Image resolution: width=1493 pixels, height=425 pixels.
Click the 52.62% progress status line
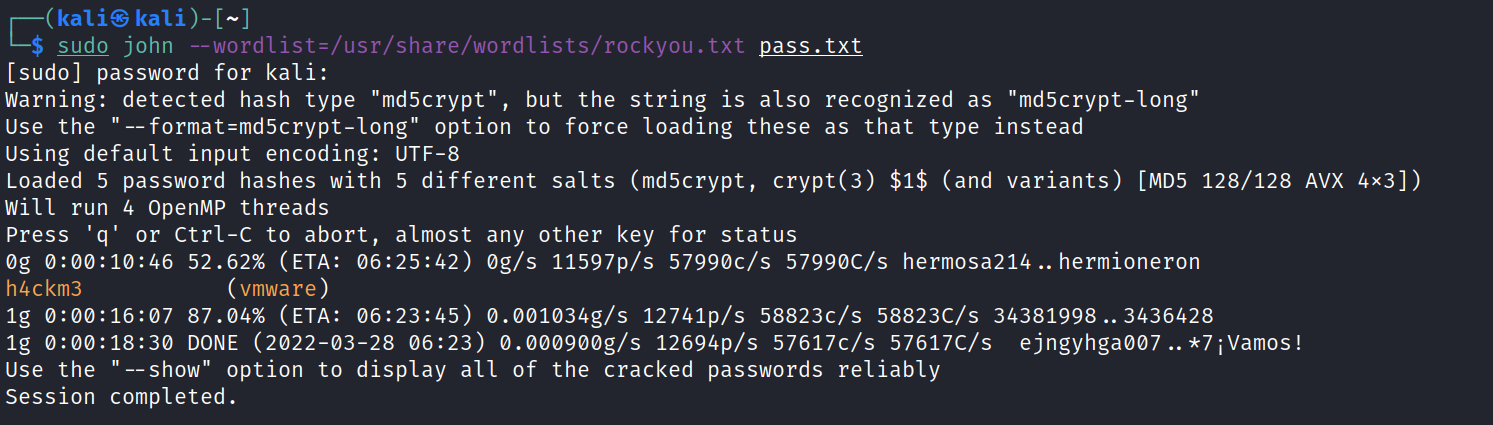pyautogui.click(x=602, y=262)
